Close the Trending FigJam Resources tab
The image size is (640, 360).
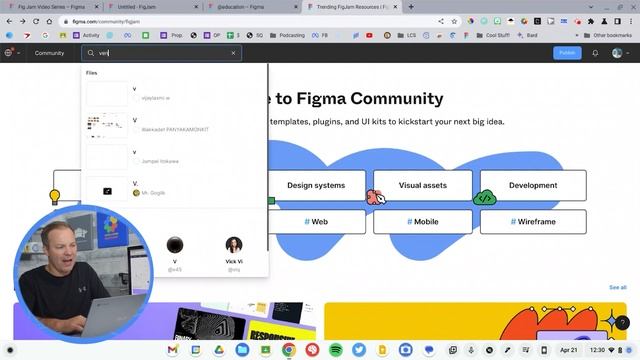(395, 7)
